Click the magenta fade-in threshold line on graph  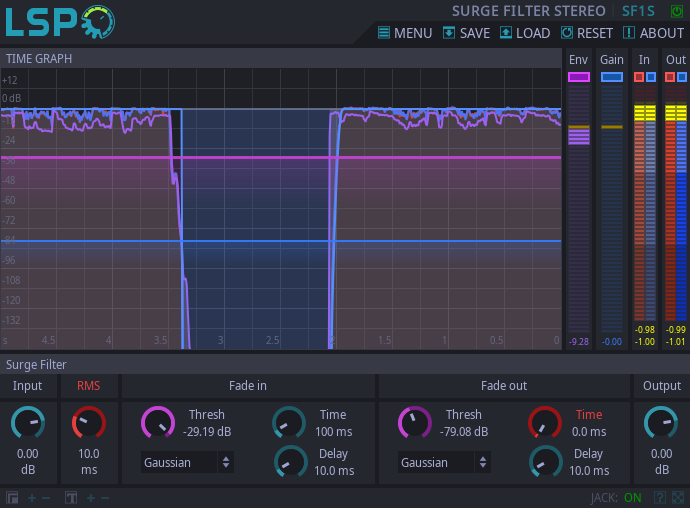coord(281,157)
